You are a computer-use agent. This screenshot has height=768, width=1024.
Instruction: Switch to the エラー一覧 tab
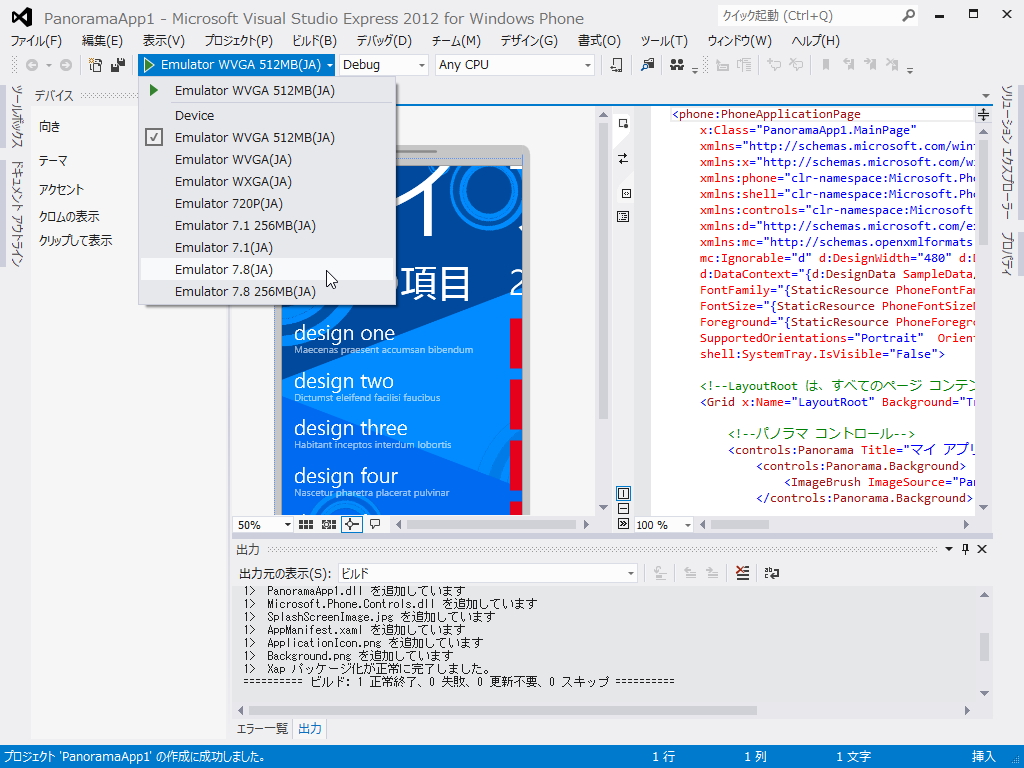262,729
